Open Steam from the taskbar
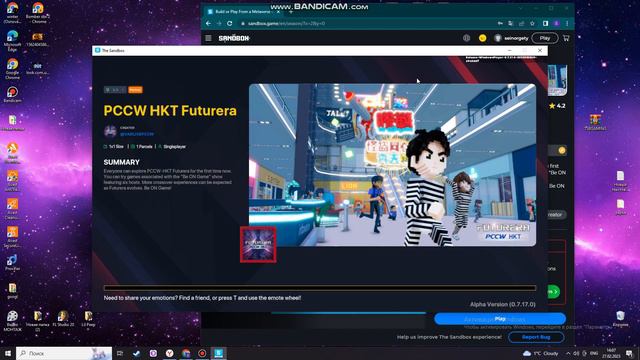The image size is (640, 360). 136,353
